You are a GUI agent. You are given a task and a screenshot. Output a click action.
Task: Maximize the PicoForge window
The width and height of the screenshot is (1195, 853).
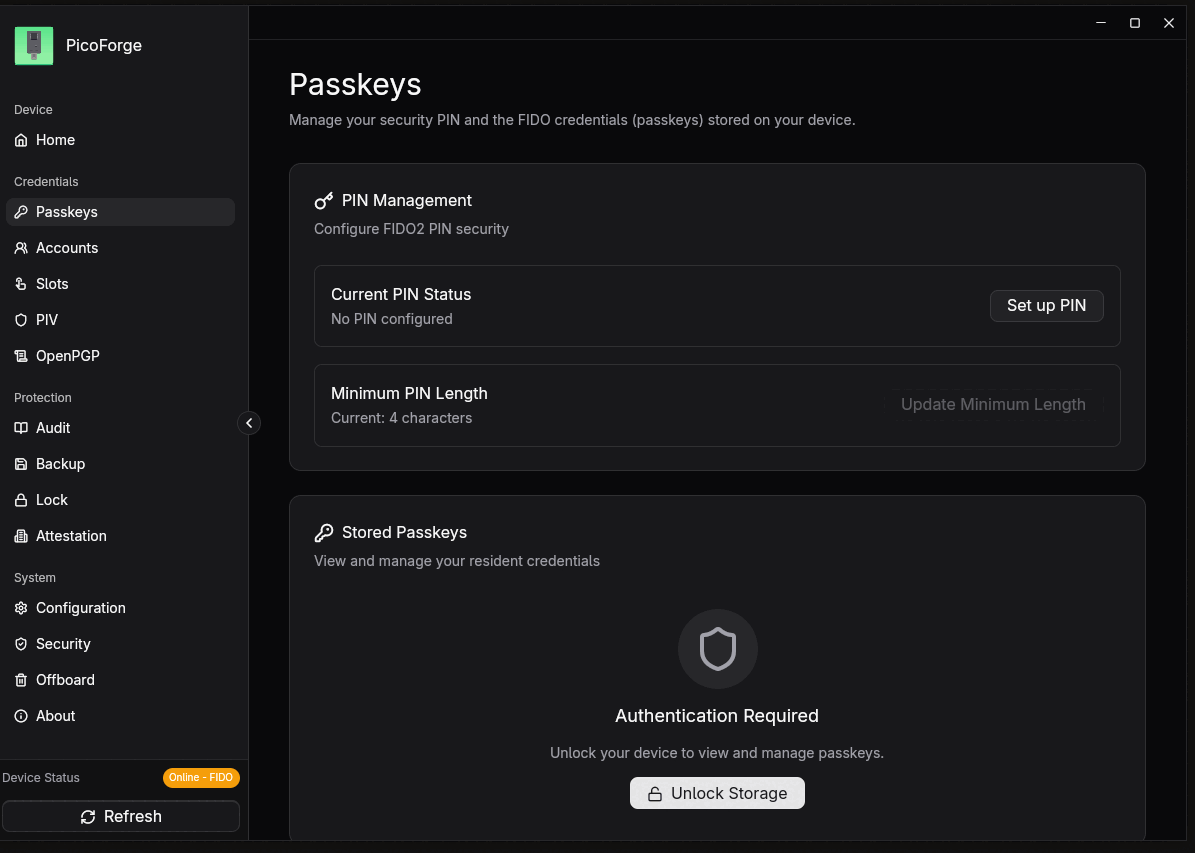[1135, 23]
